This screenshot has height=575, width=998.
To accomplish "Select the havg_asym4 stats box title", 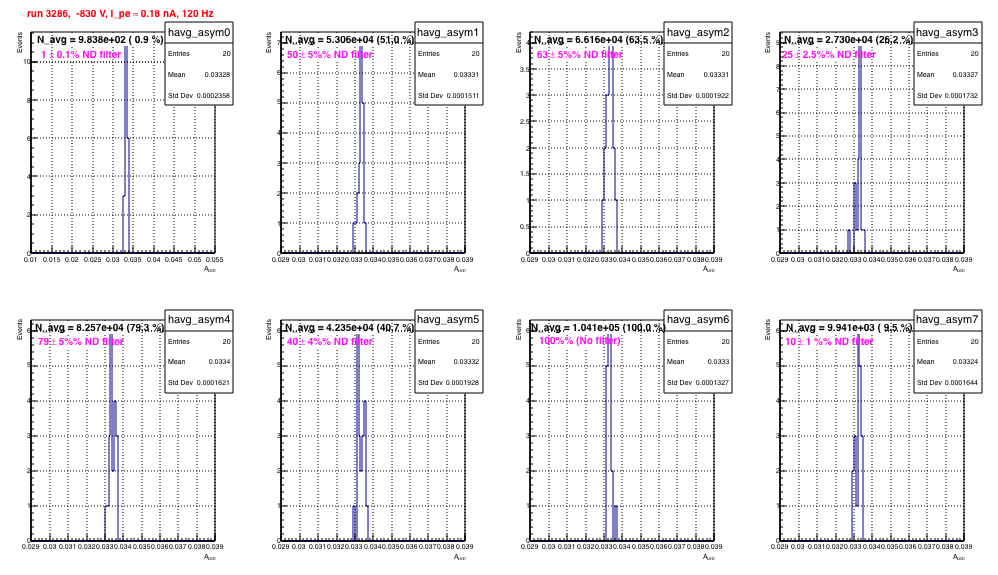I will point(199,320).
